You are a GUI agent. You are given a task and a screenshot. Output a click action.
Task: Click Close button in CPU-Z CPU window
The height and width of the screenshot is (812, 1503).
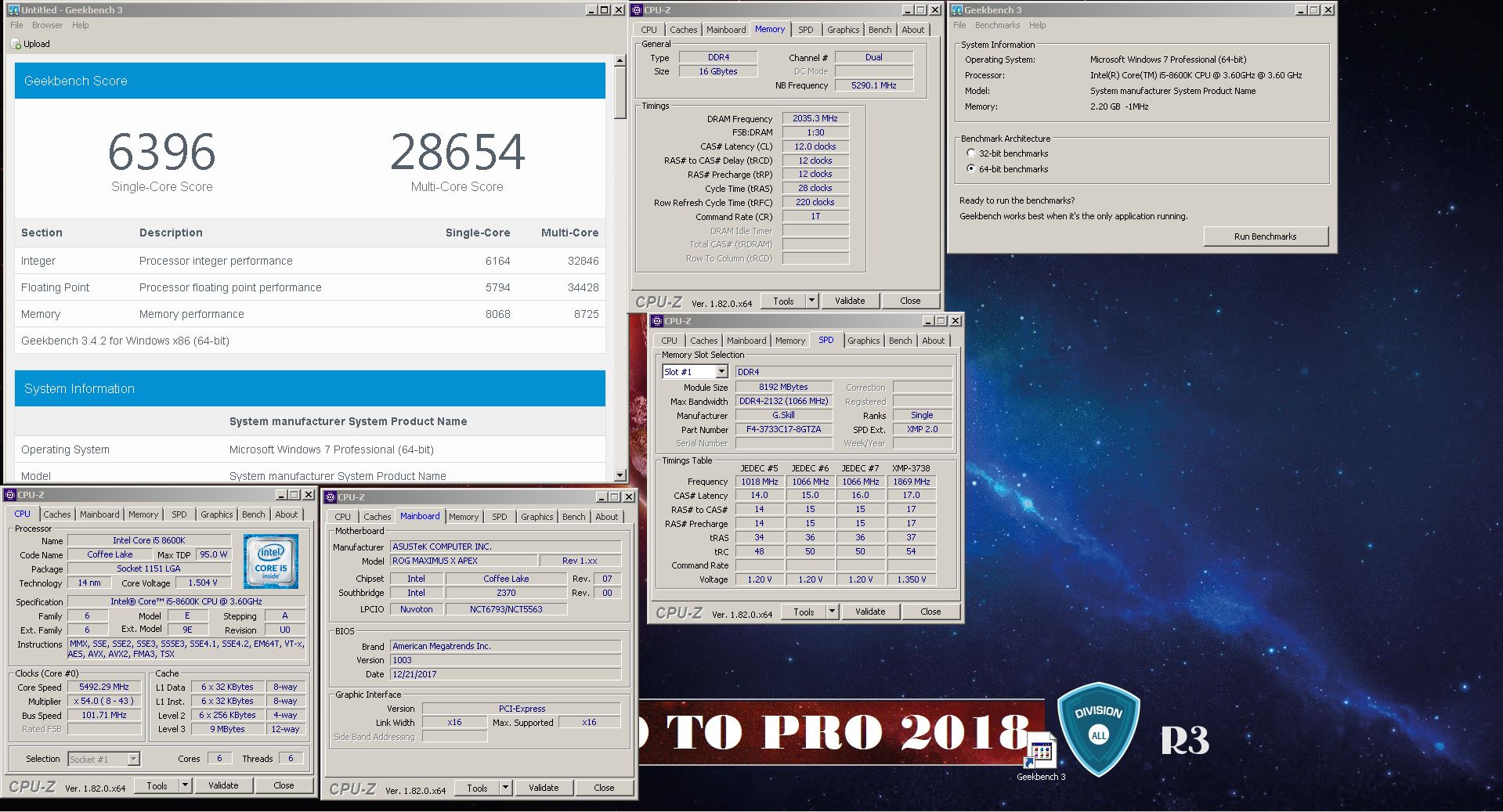(x=284, y=785)
